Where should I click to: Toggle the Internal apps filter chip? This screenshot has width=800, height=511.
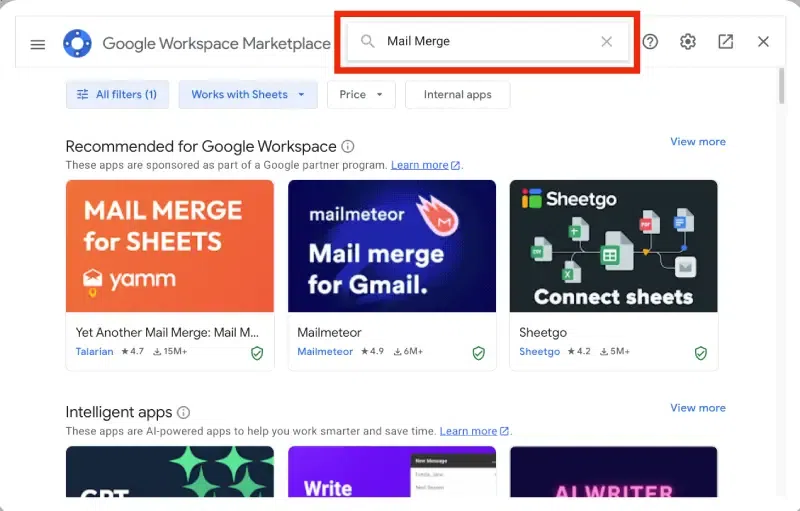pyautogui.click(x=458, y=95)
